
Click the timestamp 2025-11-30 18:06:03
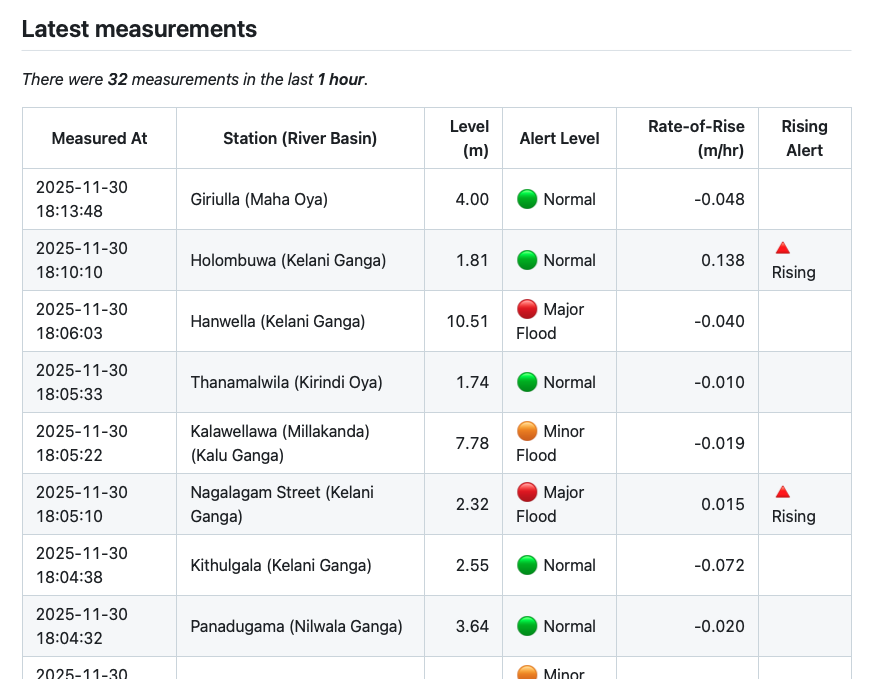[82, 321]
